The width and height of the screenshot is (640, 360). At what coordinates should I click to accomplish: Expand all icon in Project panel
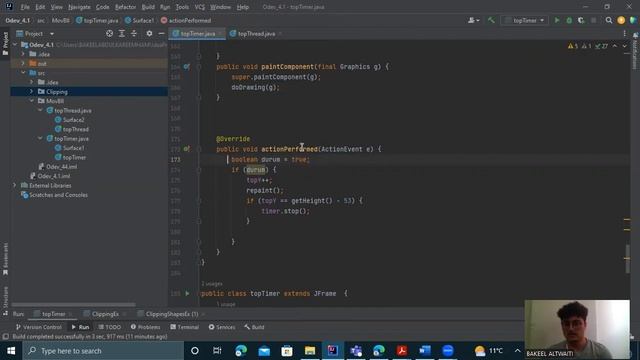(122, 33)
